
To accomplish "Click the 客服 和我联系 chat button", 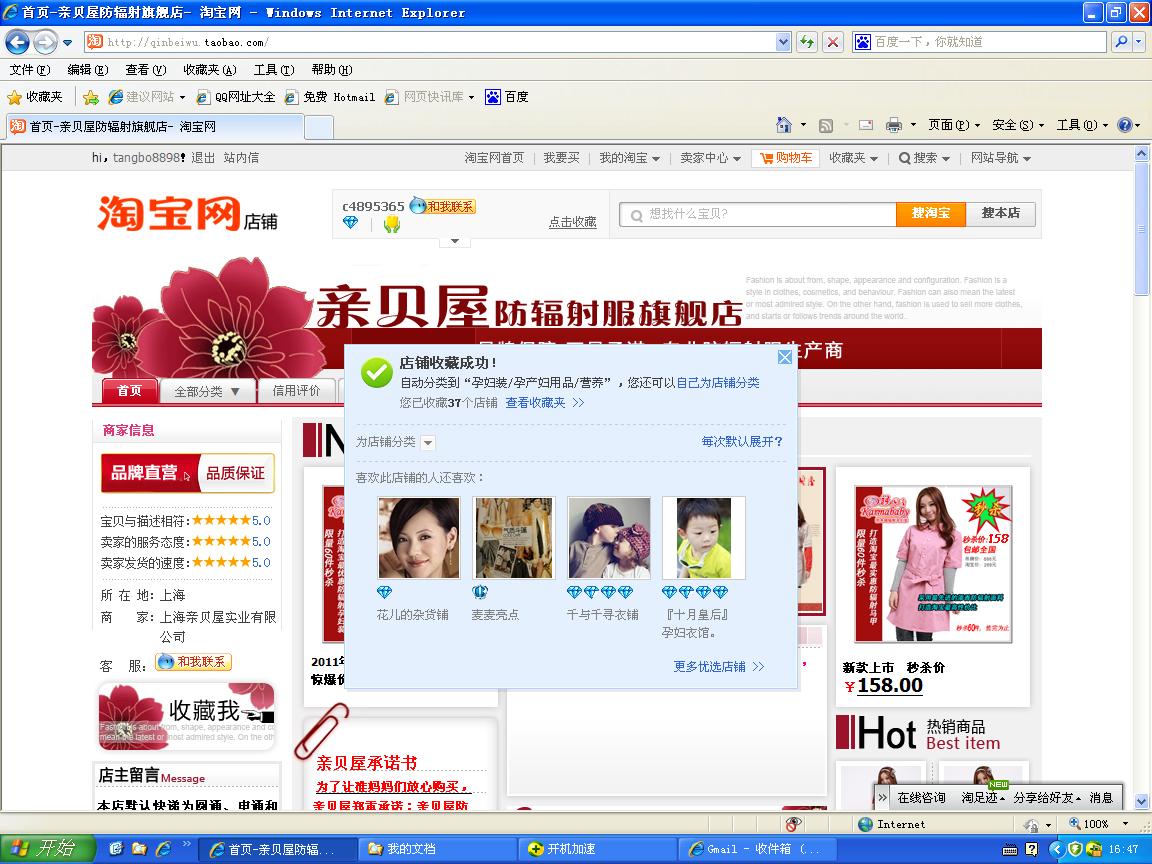I will 194,662.
